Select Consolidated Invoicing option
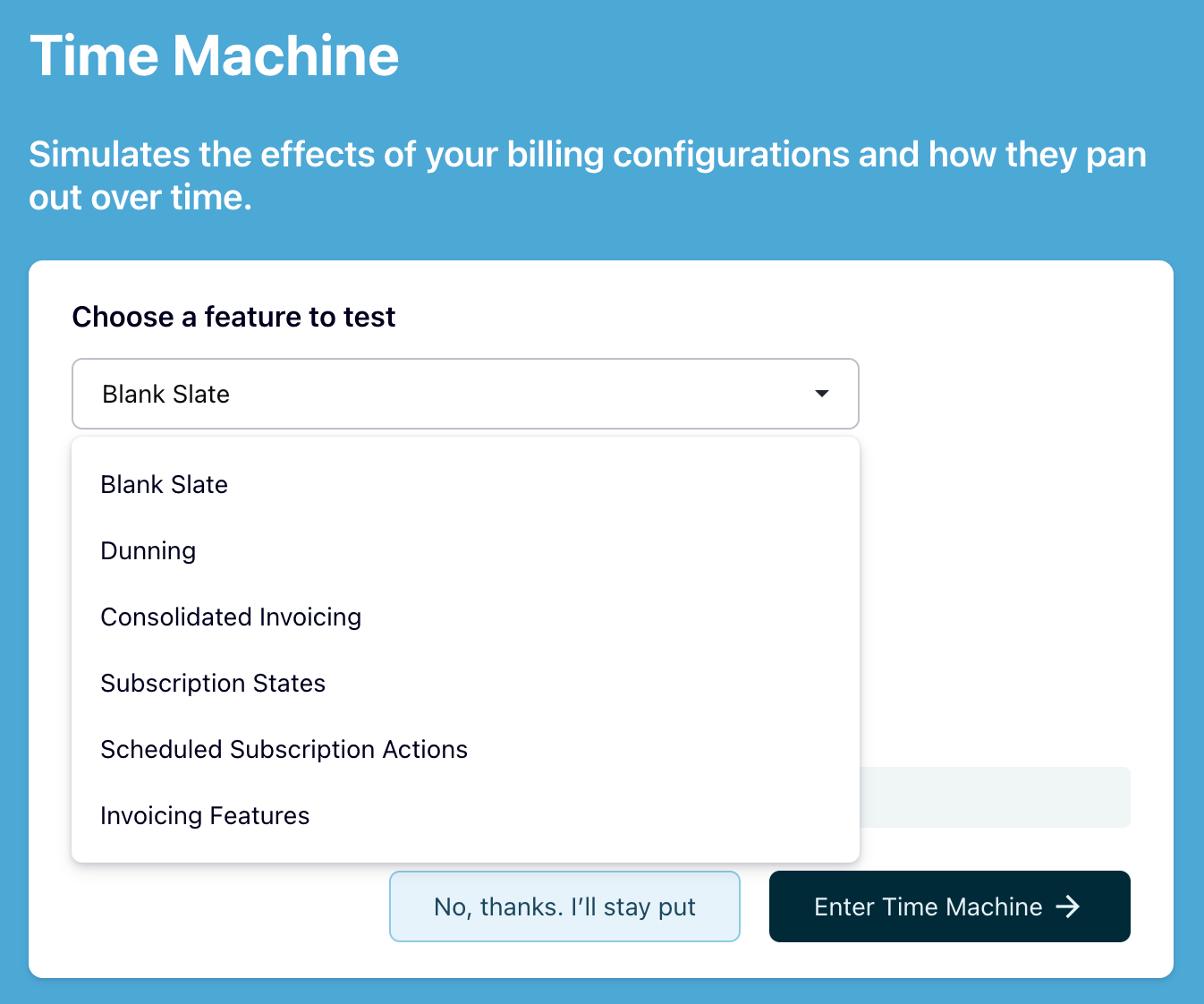 coord(231,617)
